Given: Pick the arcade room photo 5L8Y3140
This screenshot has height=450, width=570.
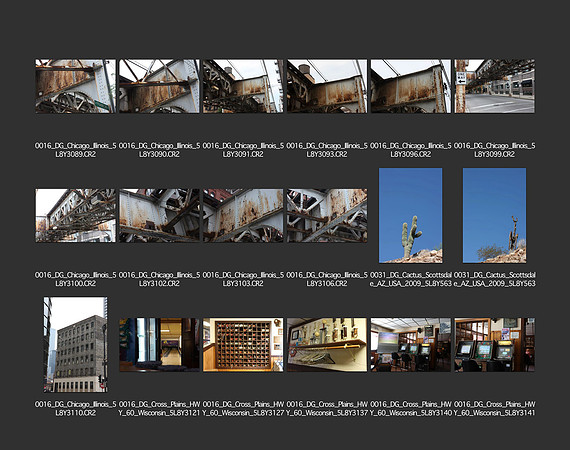Looking at the screenshot, I should point(411,345).
